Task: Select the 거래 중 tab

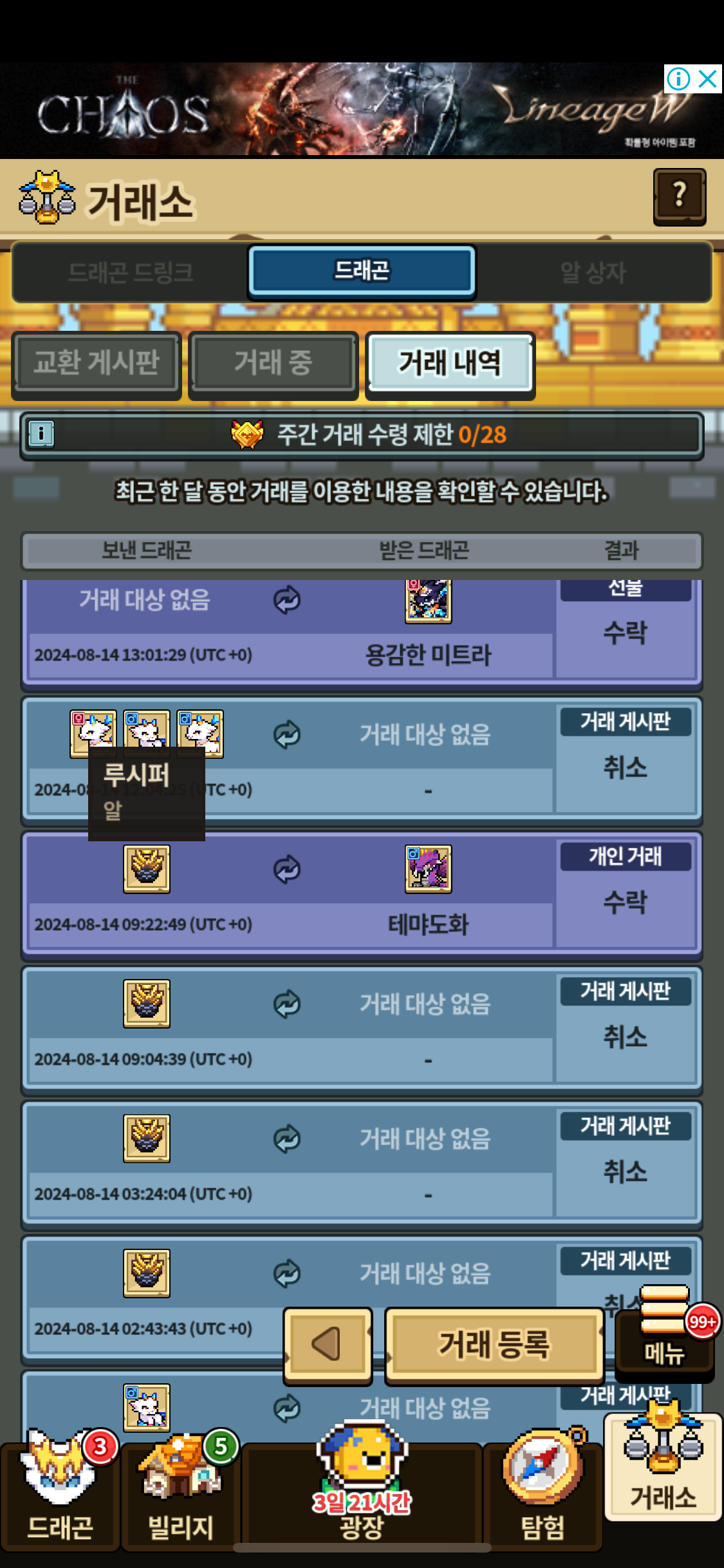Action: point(274,362)
